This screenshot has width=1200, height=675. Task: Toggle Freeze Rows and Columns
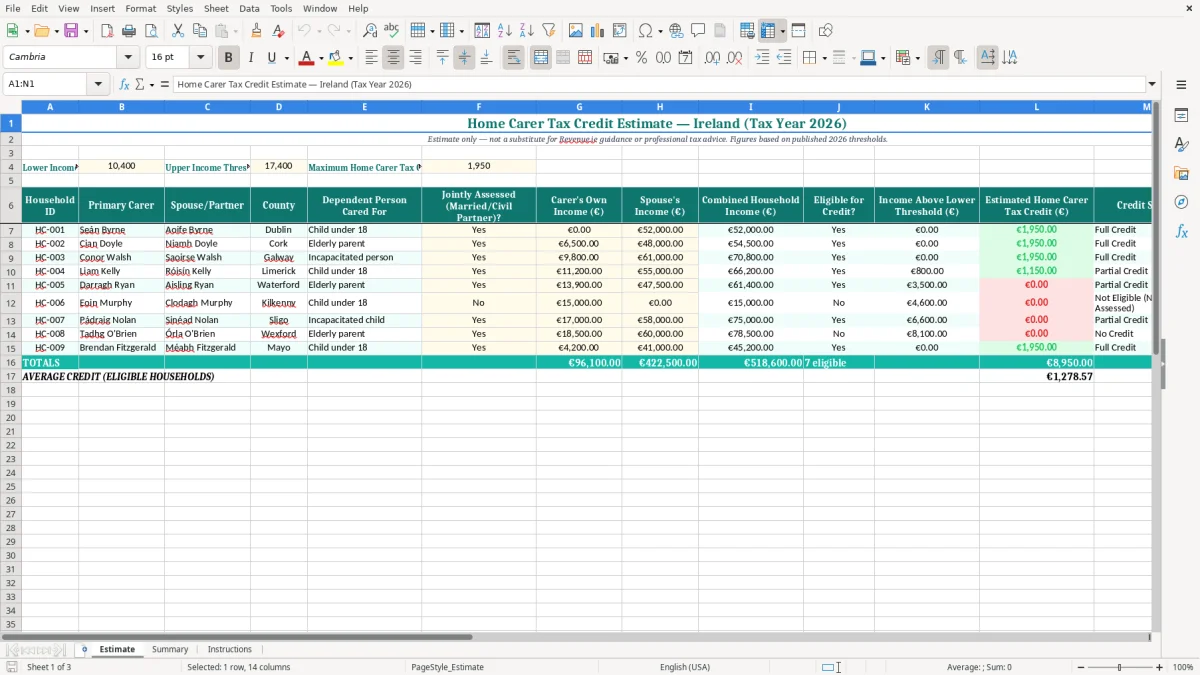pyautogui.click(x=769, y=31)
